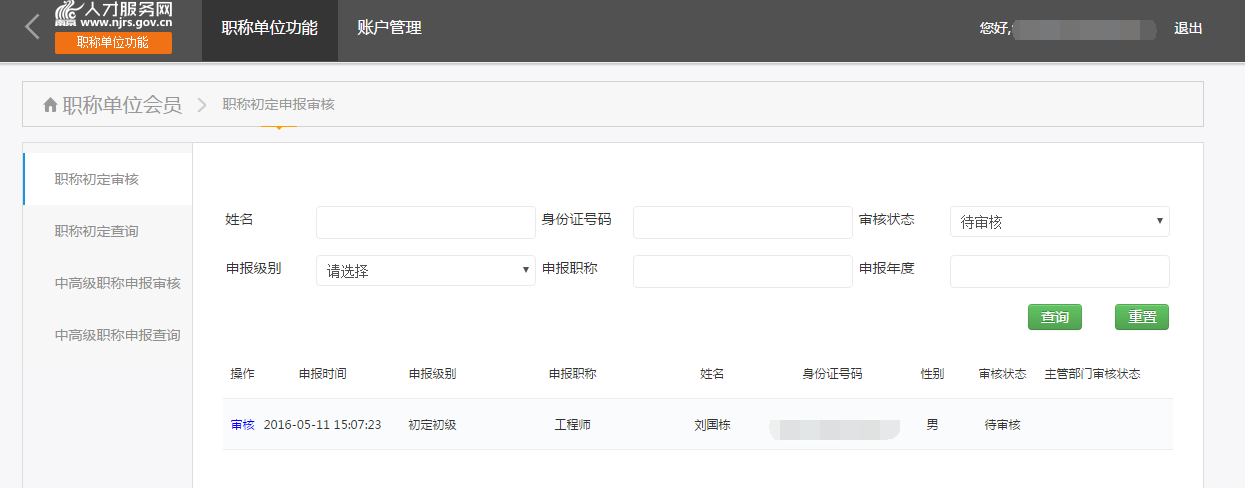Open the 账户管理 top menu
1245x488 pixels.
coord(389,28)
